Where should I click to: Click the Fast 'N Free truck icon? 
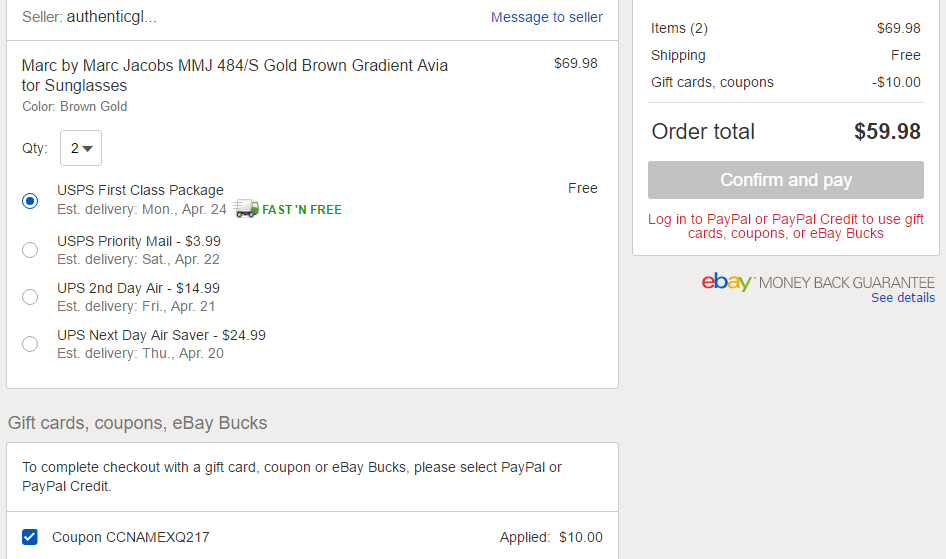pos(246,209)
